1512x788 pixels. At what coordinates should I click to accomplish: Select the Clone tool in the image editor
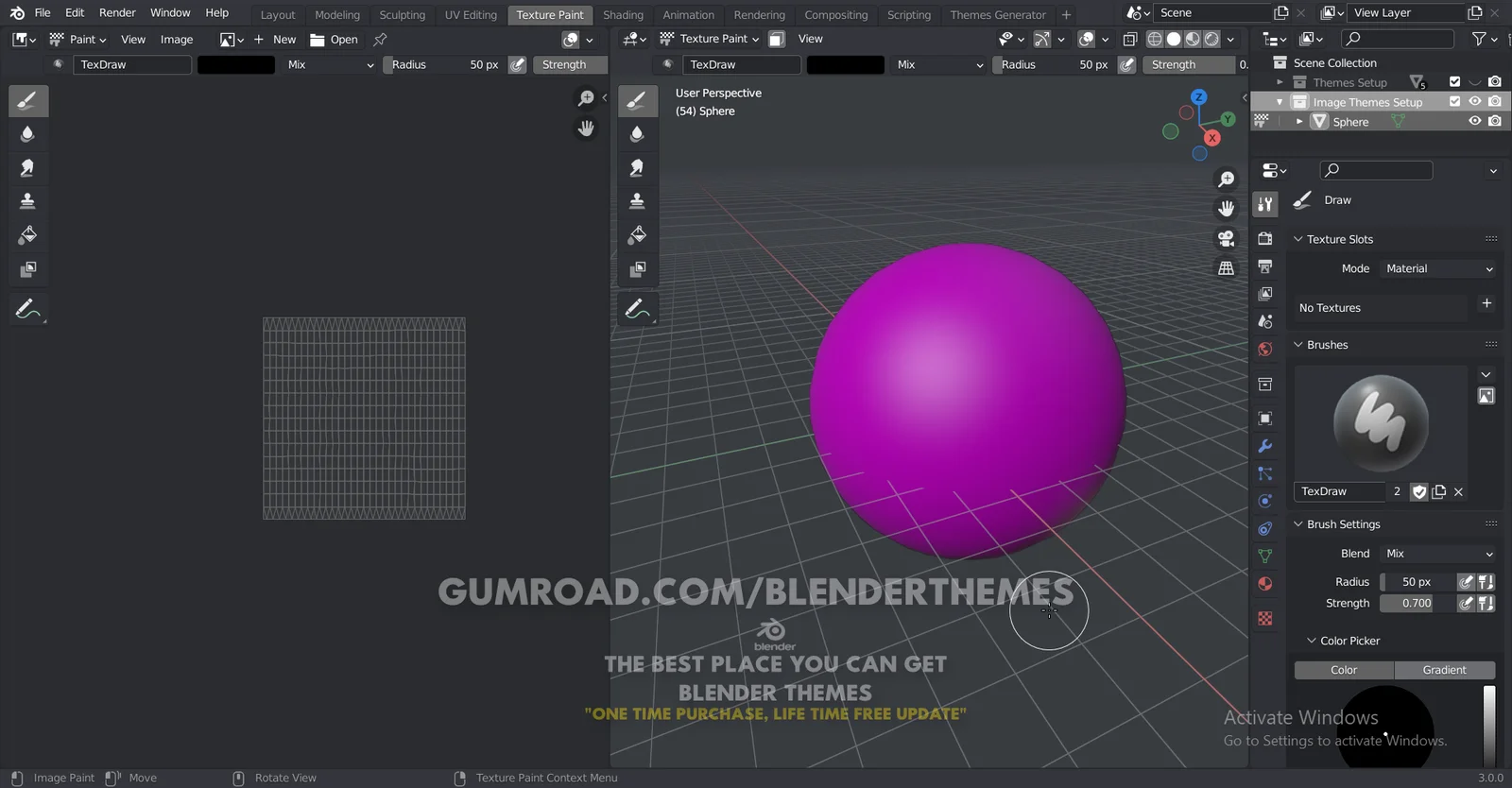pyautogui.click(x=28, y=201)
